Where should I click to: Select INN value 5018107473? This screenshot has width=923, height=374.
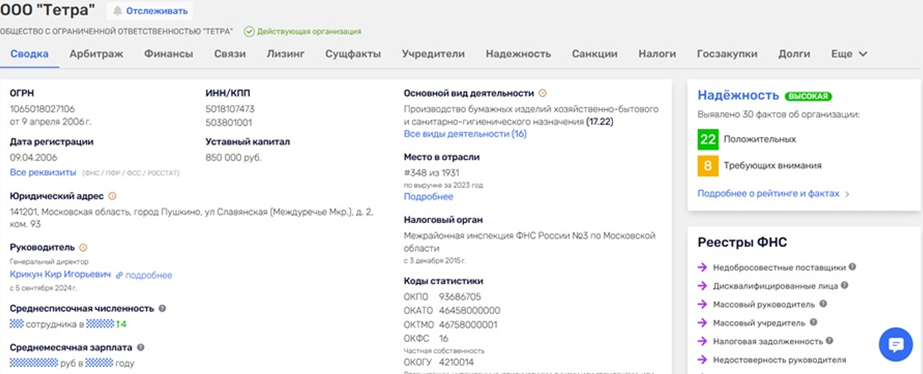click(x=230, y=109)
